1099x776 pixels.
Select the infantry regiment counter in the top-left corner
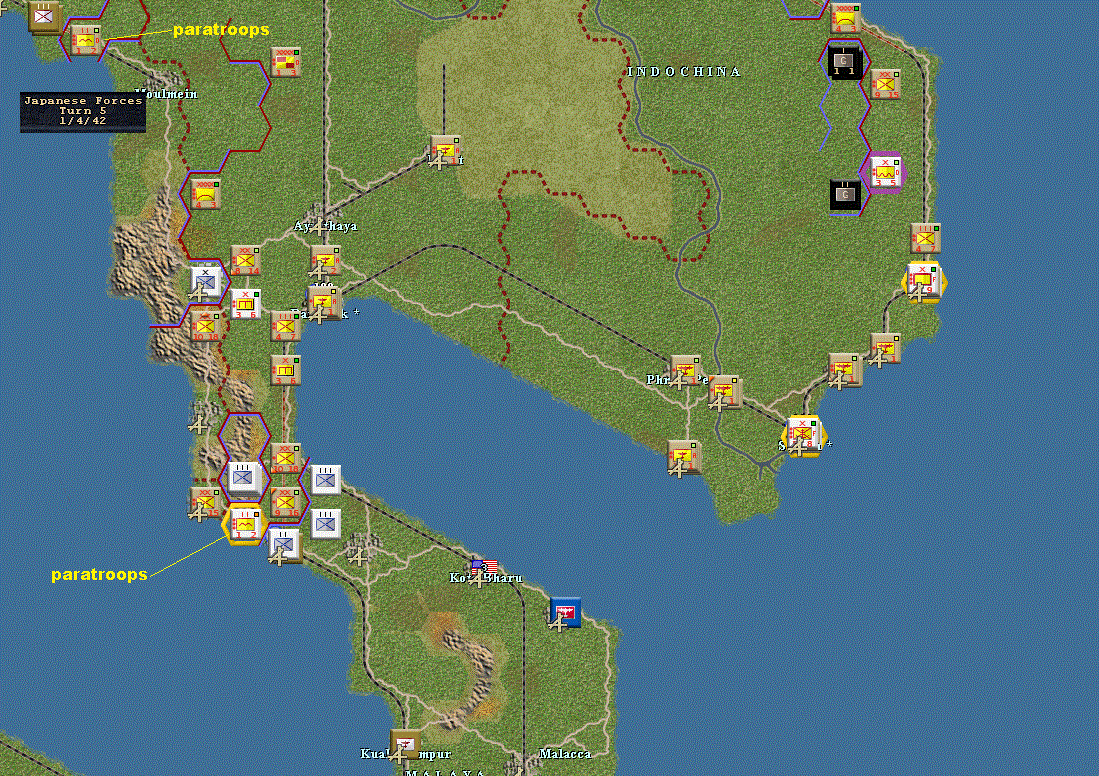click(44, 16)
